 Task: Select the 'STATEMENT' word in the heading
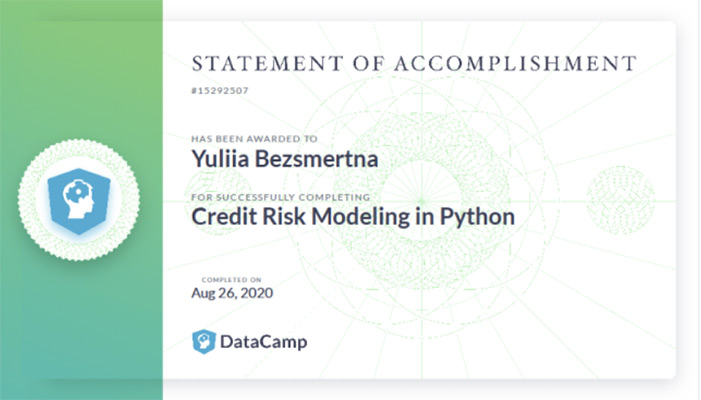coord(267,63)
